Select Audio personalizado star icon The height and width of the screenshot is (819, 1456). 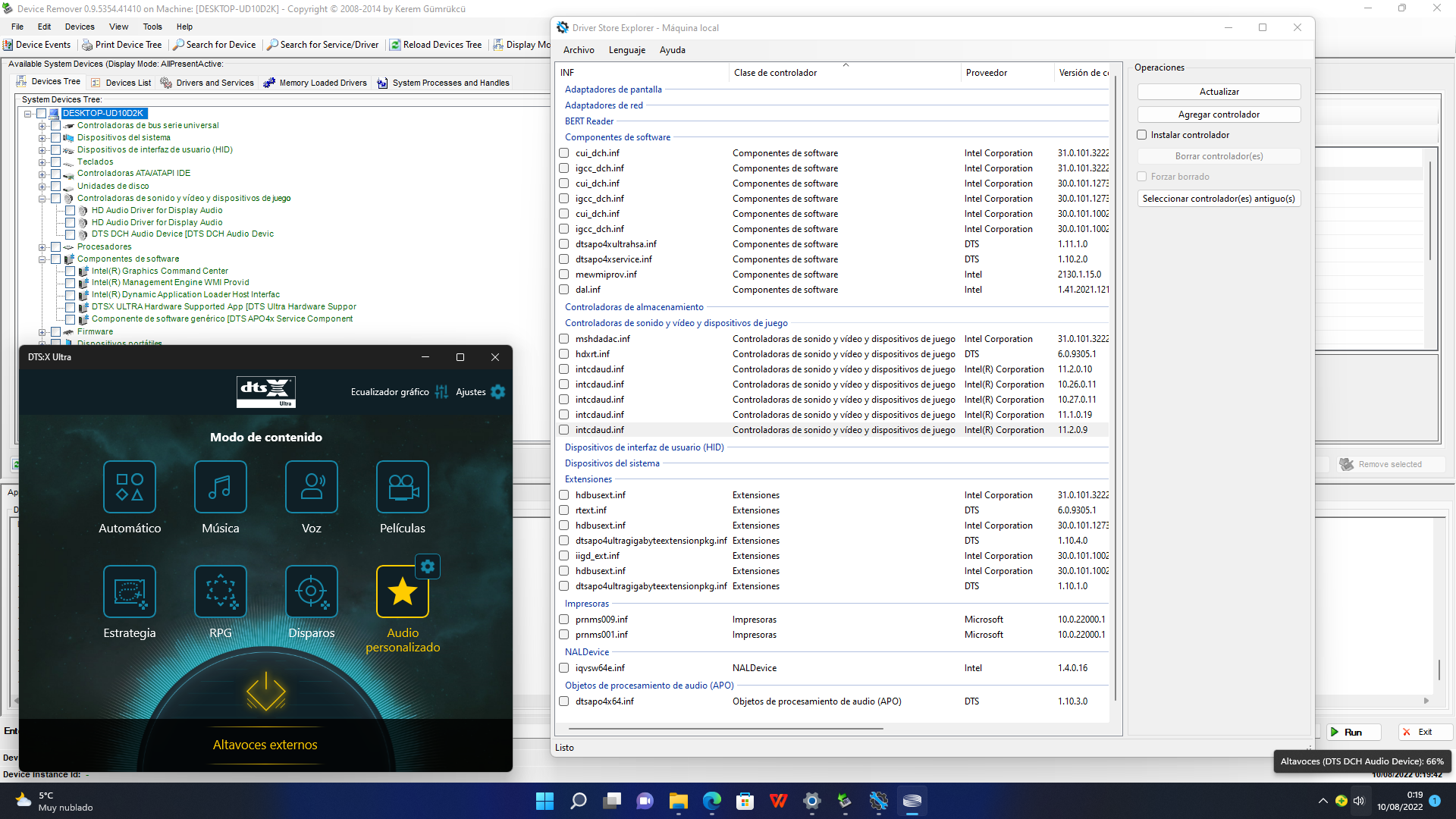coord(403,591)
